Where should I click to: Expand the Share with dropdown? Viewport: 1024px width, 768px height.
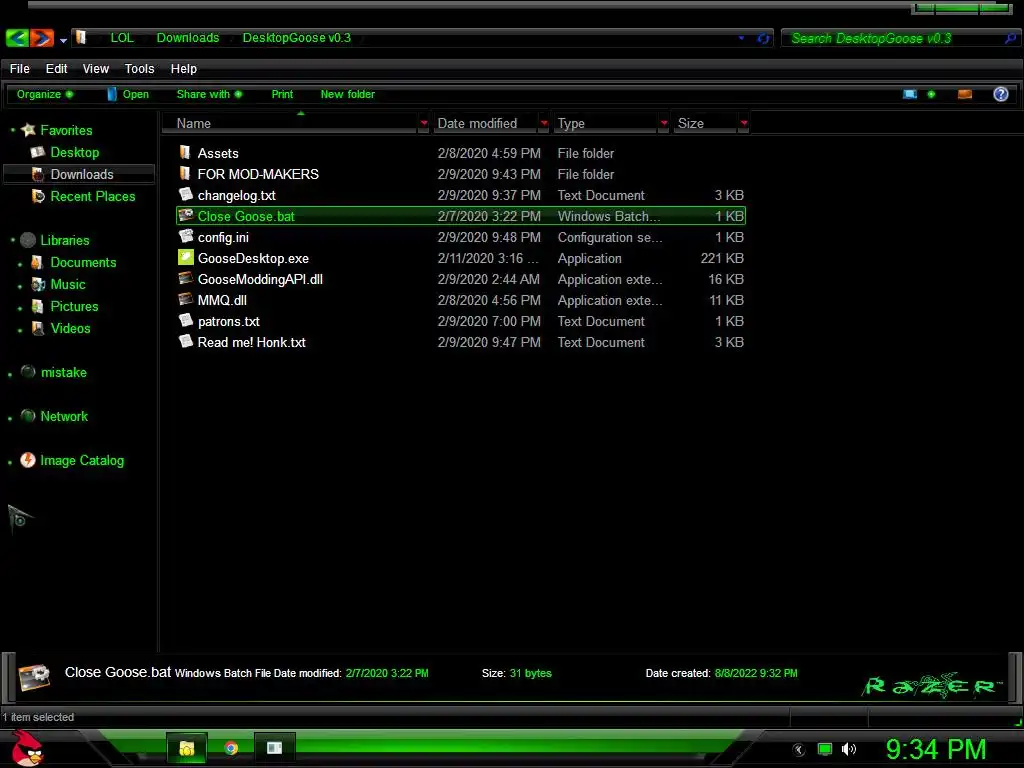pos(209,94)
